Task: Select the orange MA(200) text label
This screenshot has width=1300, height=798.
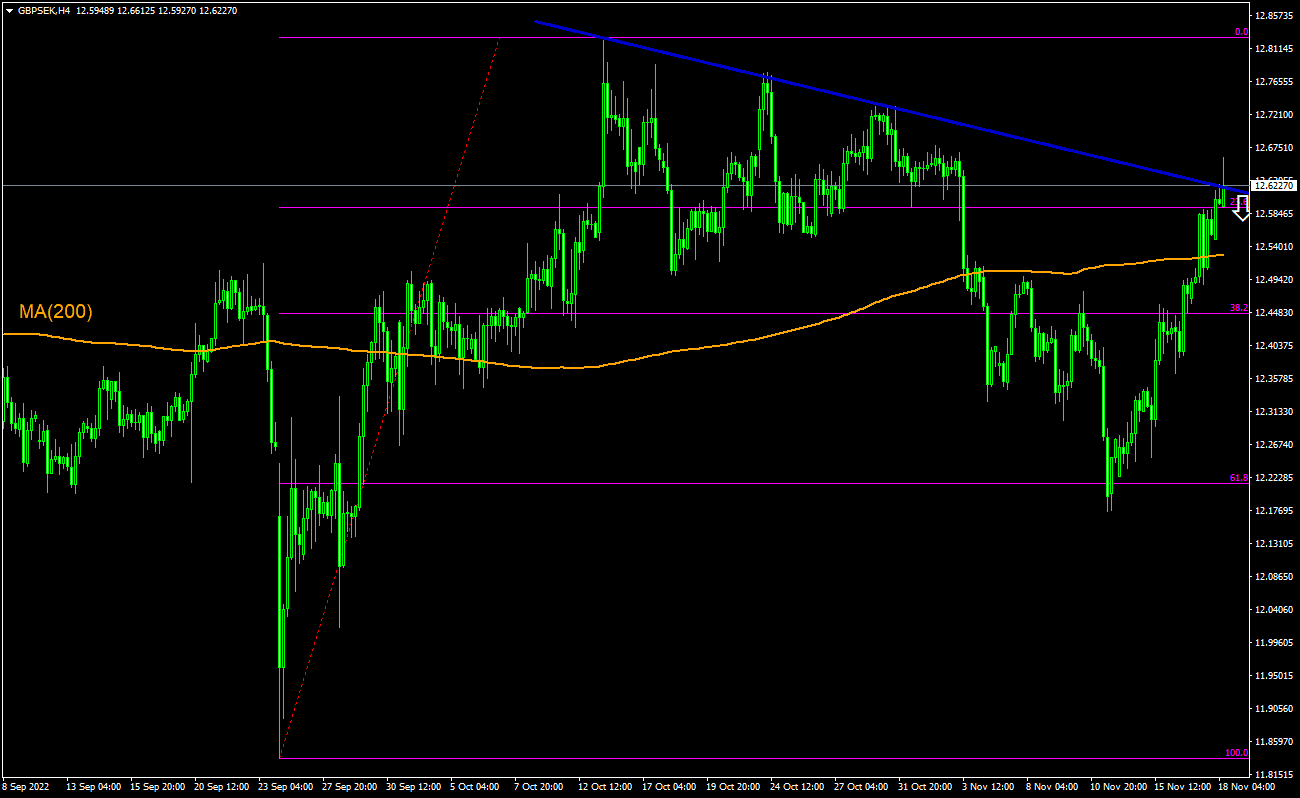Action: pyautogui.click(x=56, y=312)
